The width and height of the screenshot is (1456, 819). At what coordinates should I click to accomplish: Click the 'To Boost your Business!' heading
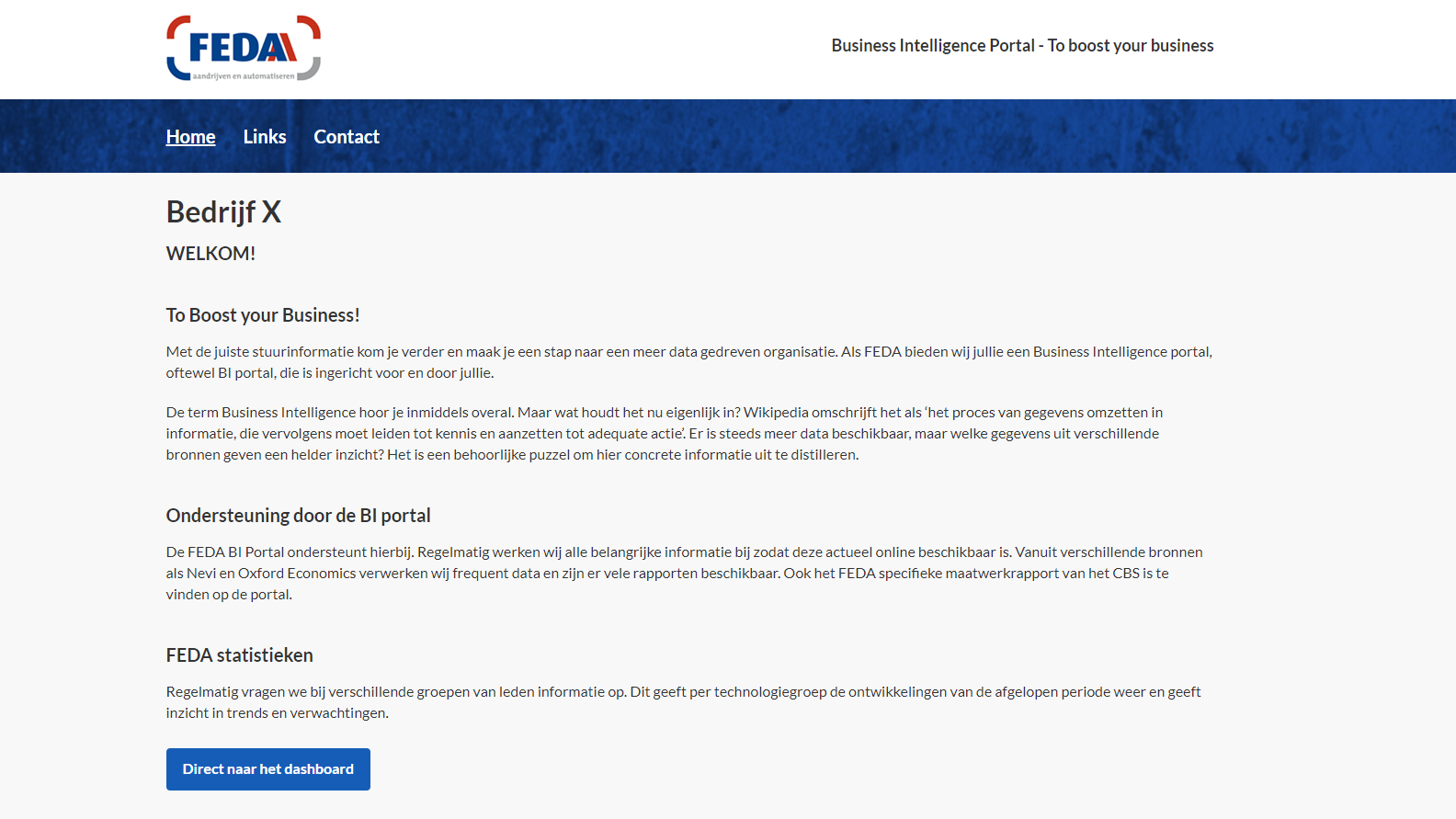click(263, 315)
